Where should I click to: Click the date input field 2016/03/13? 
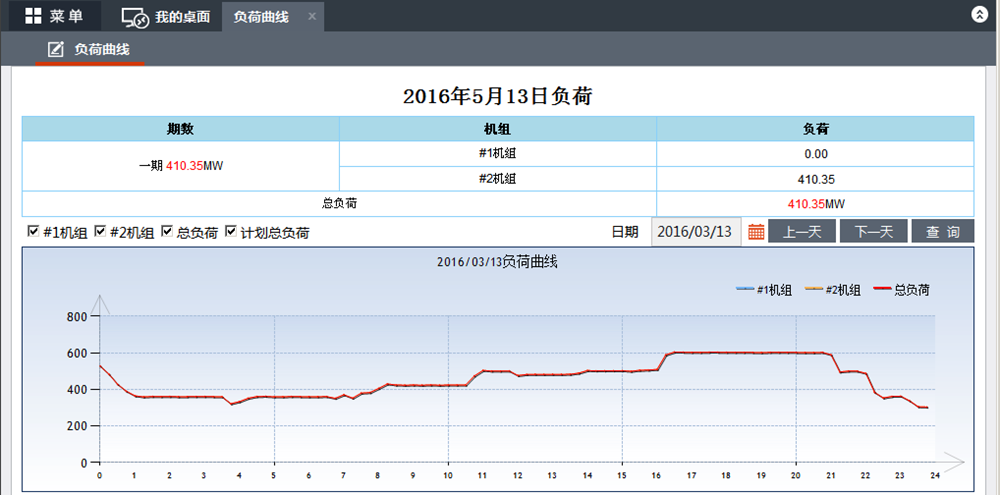click(696, 232)
